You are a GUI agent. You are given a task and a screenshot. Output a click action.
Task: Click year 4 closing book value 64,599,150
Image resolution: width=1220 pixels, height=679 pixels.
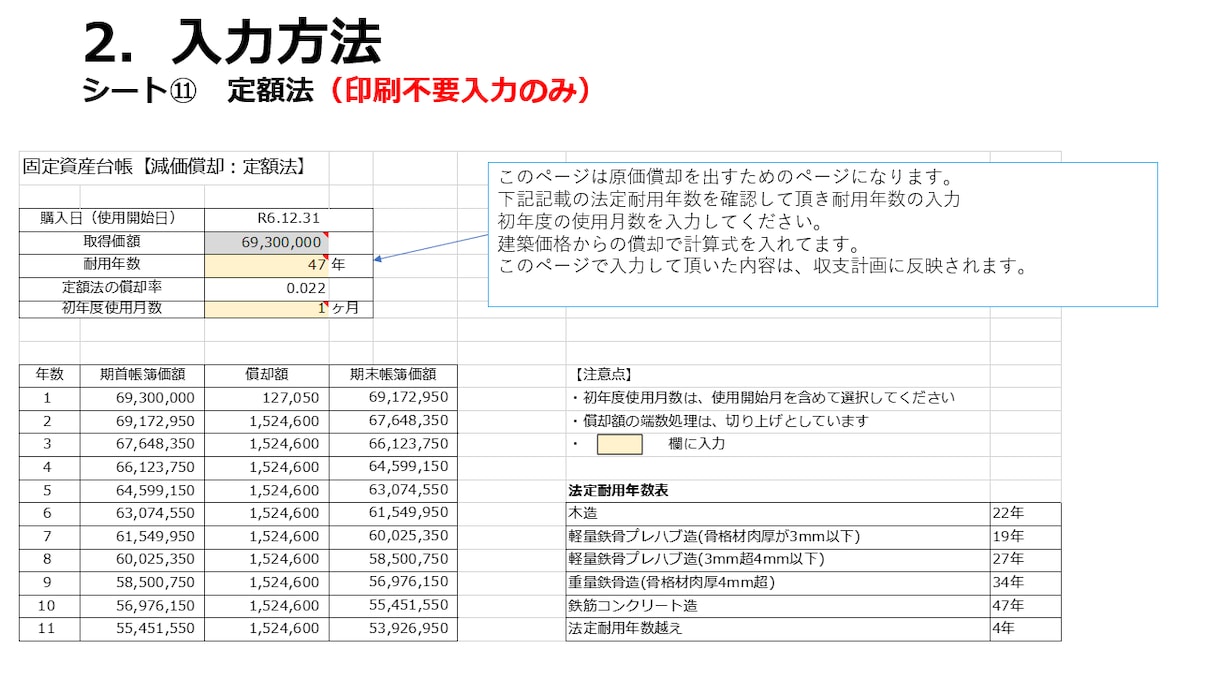393,467
